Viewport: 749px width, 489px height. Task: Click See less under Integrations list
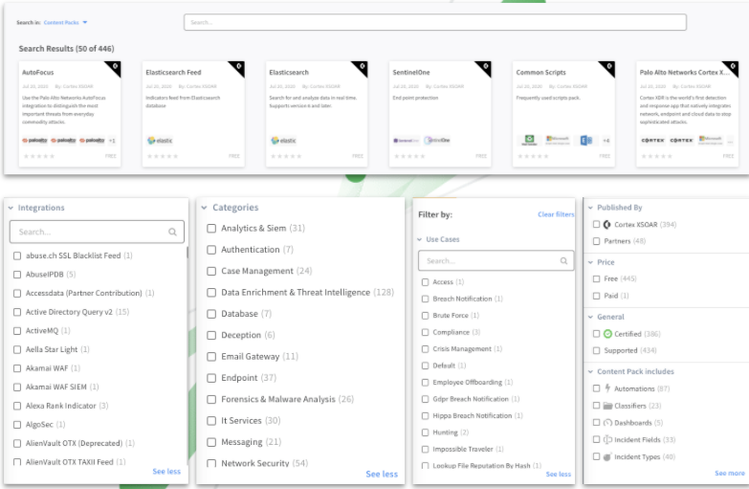click(x=167, y=471)
